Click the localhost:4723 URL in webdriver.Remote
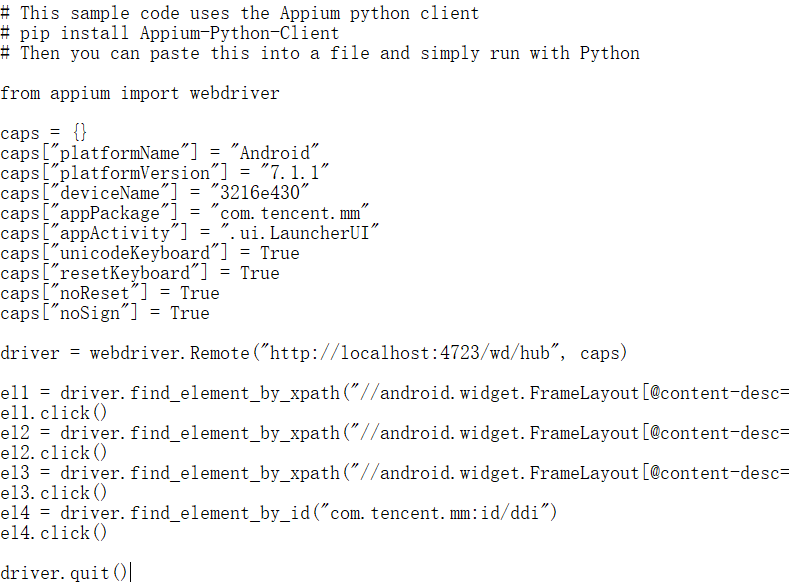789x585 pixels. coord(410,353)
